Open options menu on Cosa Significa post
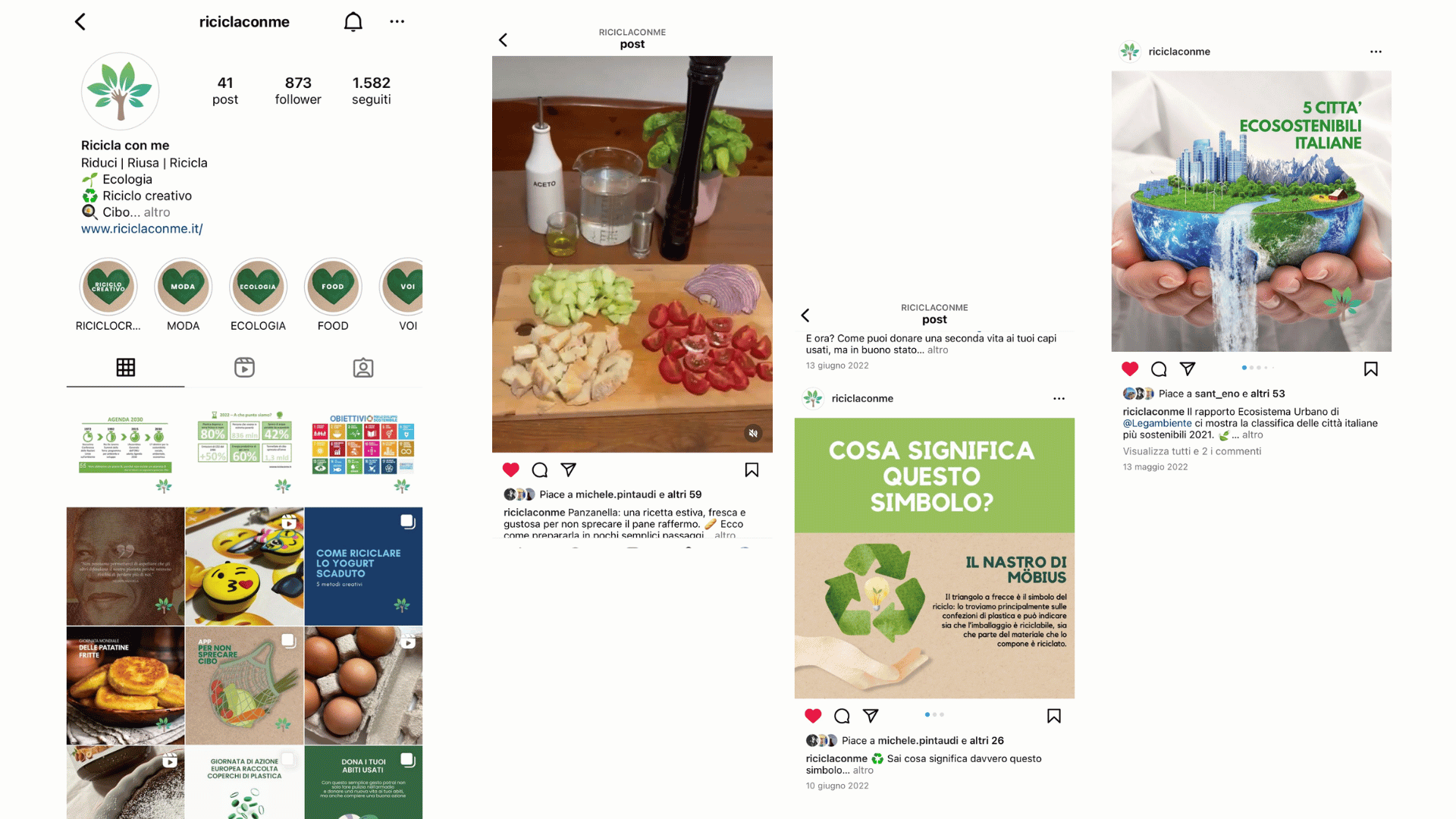The image size is (1456, 819). pyautogui.click(x=1059, y=399)
